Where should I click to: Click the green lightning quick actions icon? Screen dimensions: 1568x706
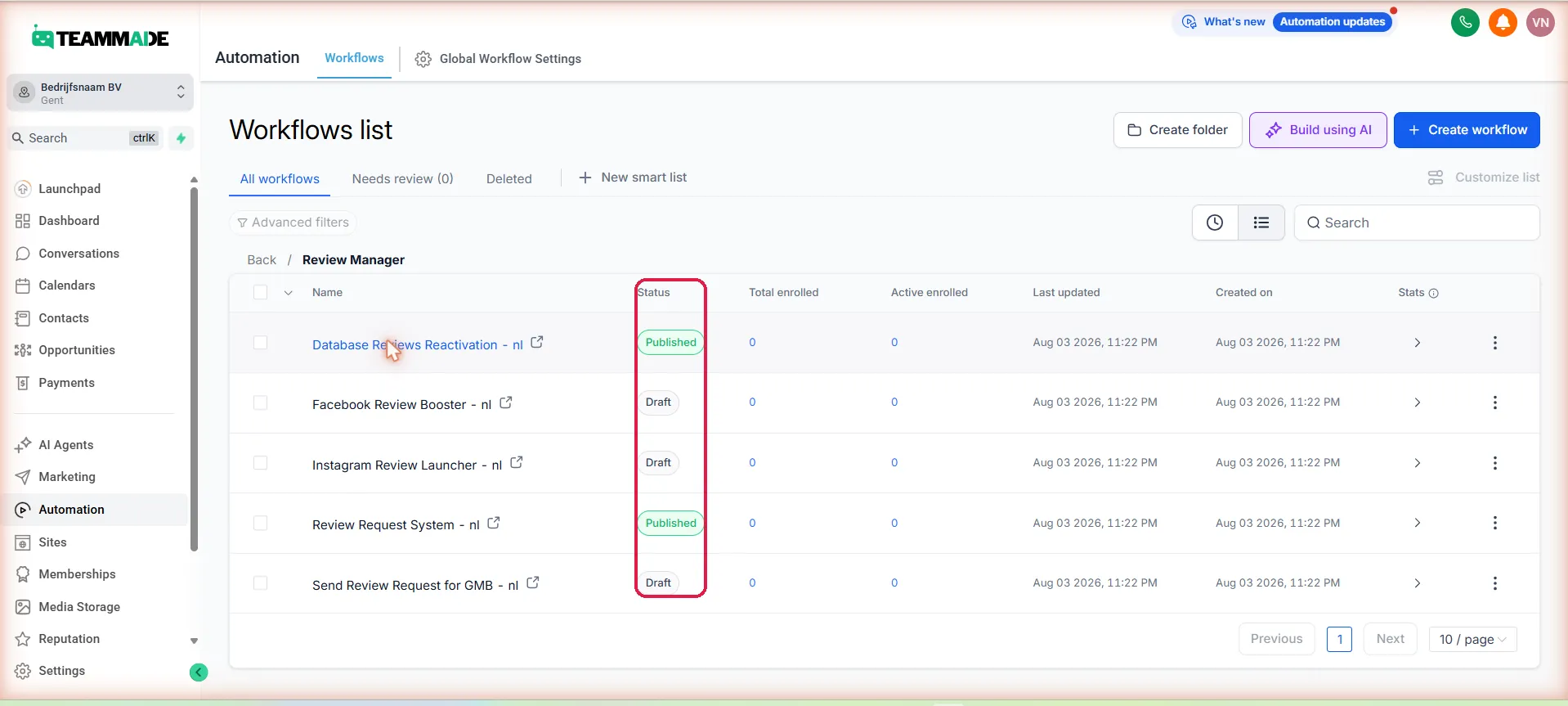181,138
